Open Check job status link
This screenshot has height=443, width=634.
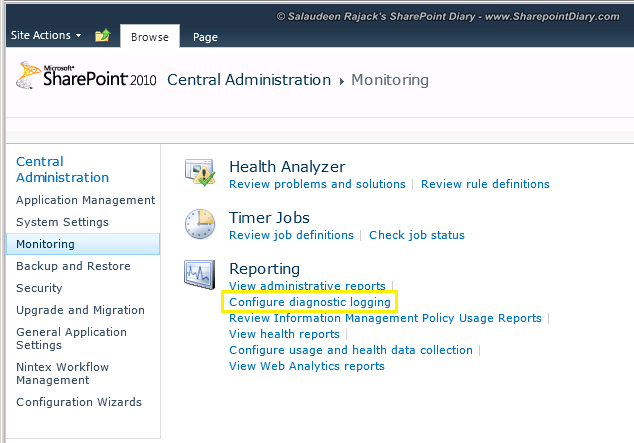pos(416,235)
